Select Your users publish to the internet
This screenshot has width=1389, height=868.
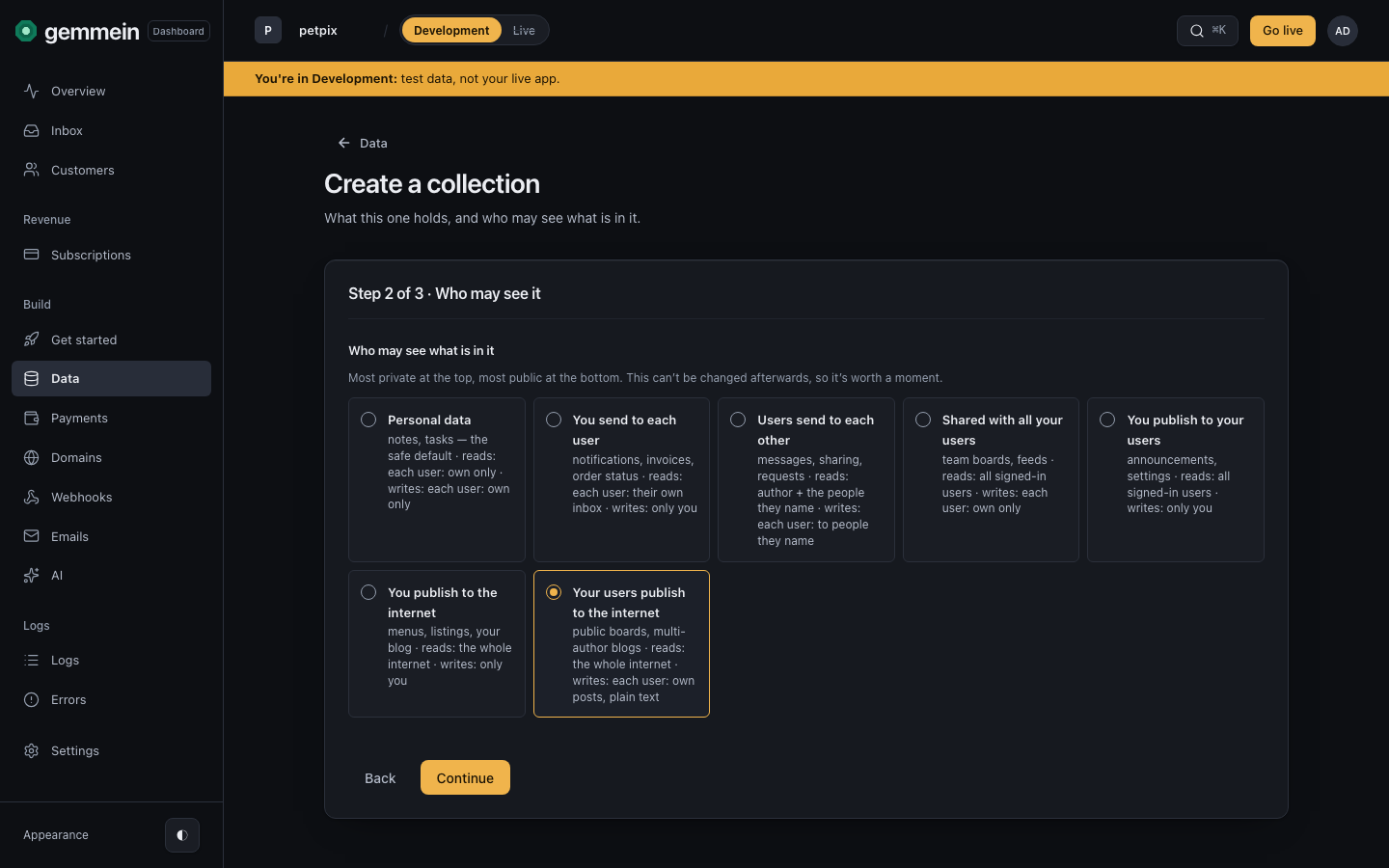pos(621,643)
